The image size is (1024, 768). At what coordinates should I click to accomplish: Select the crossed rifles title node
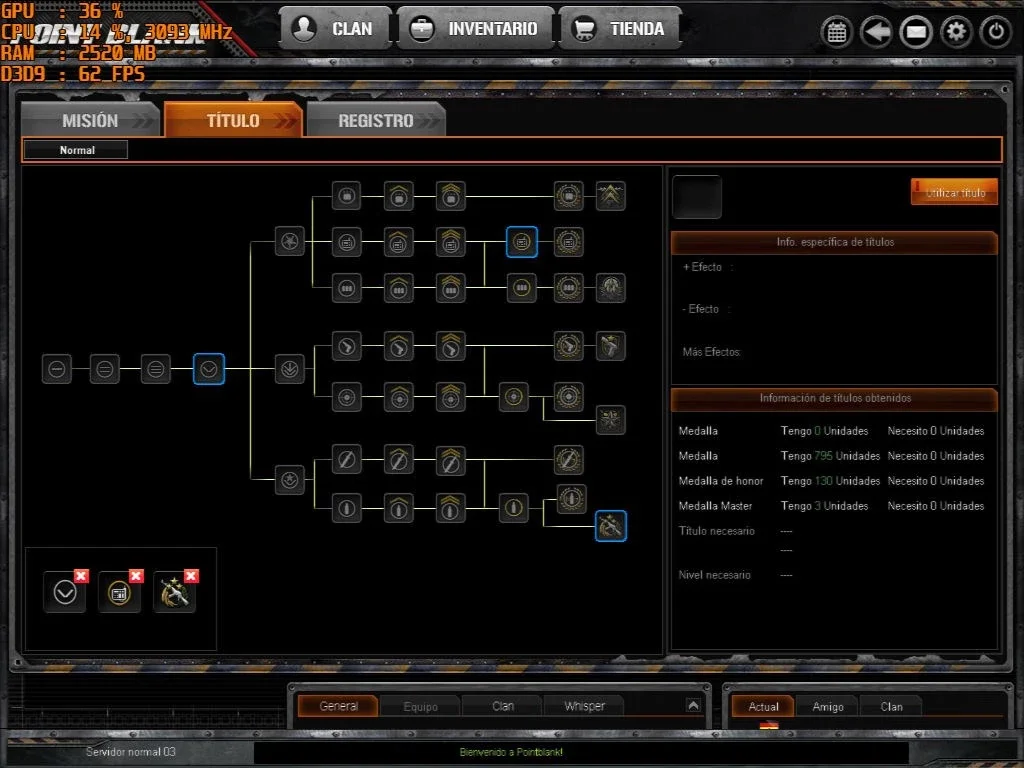tap(611, 526)
